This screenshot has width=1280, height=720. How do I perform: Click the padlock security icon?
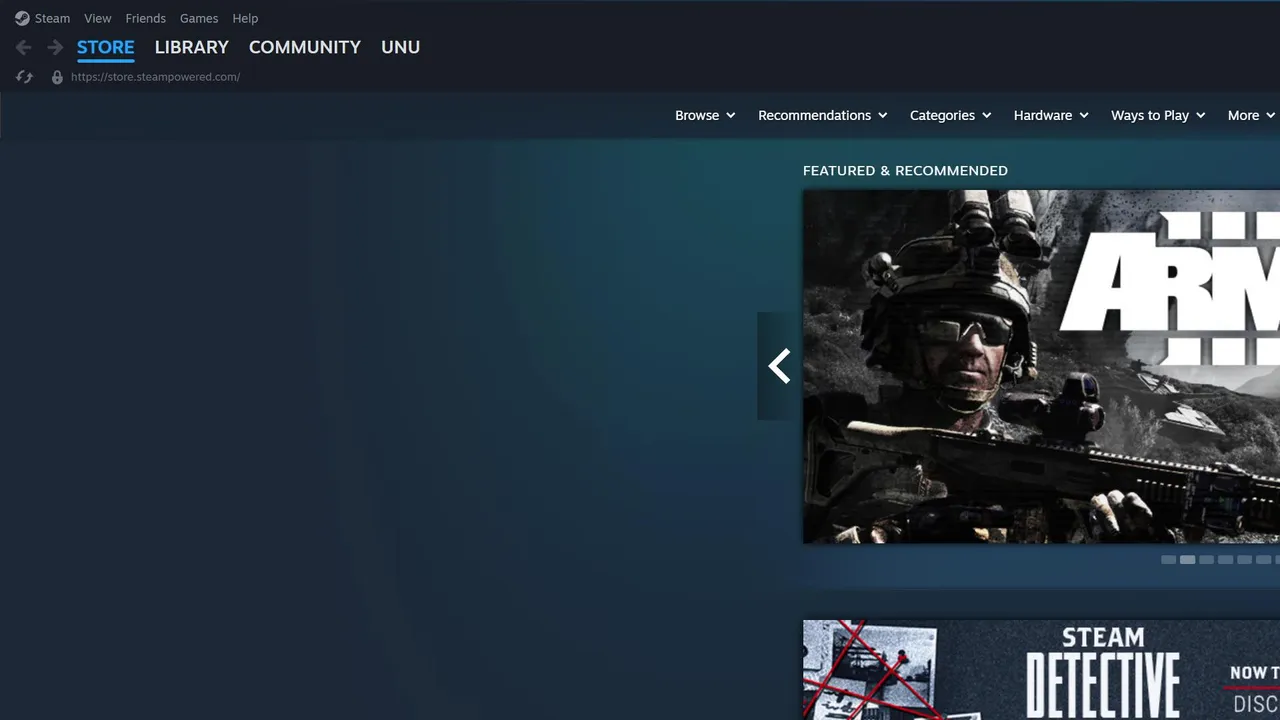tap(57, 77)
